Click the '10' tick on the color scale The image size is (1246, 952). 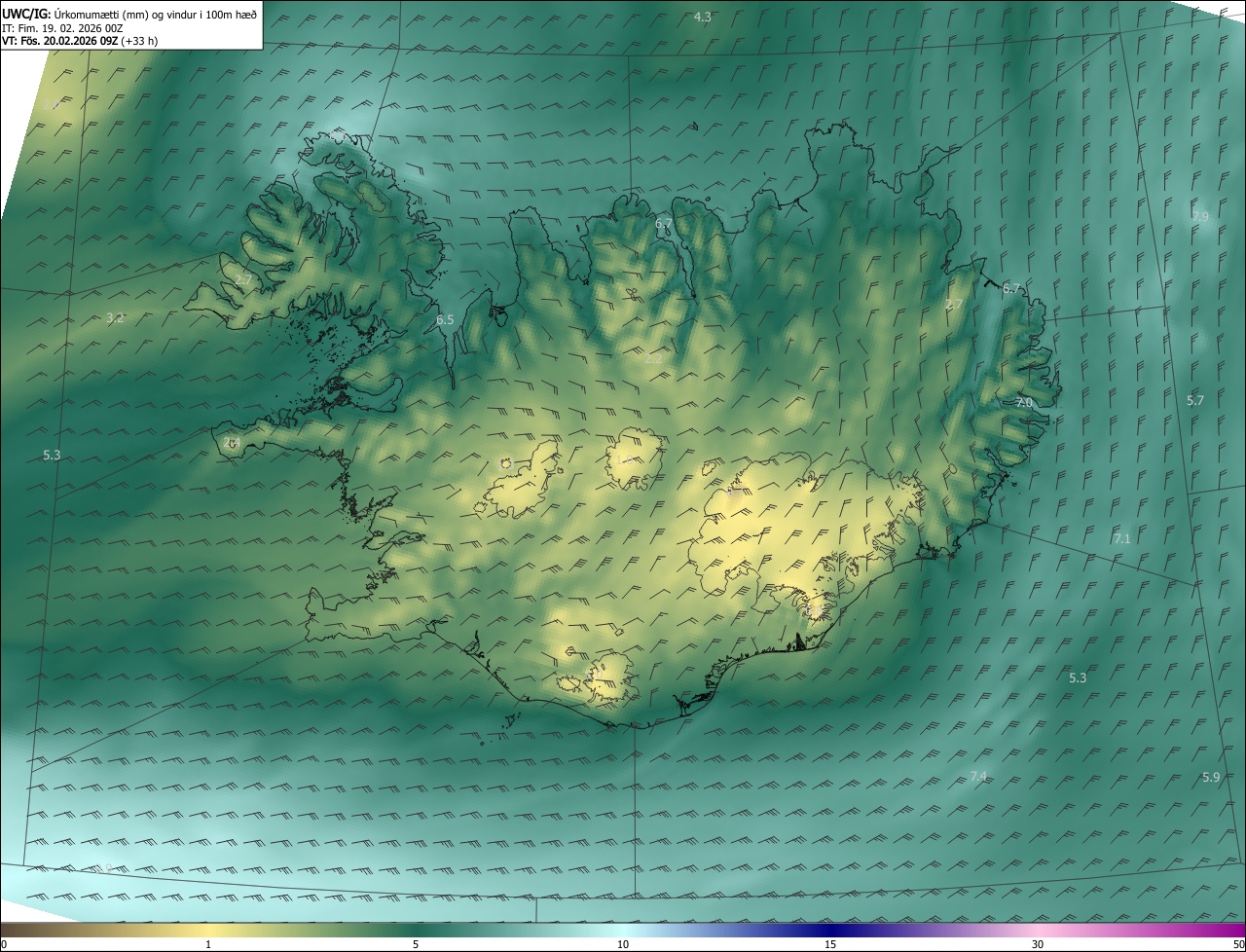[x=623, y=944]
